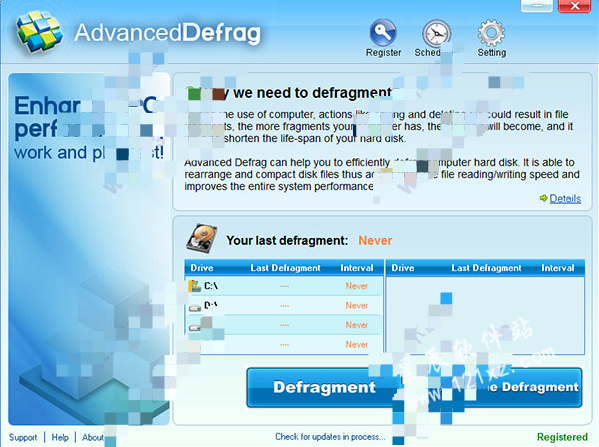Open the Register key icon
Image resolution: width=599 pixels, height=447 pixels.
pyautogui.click(x=383, y=32)
